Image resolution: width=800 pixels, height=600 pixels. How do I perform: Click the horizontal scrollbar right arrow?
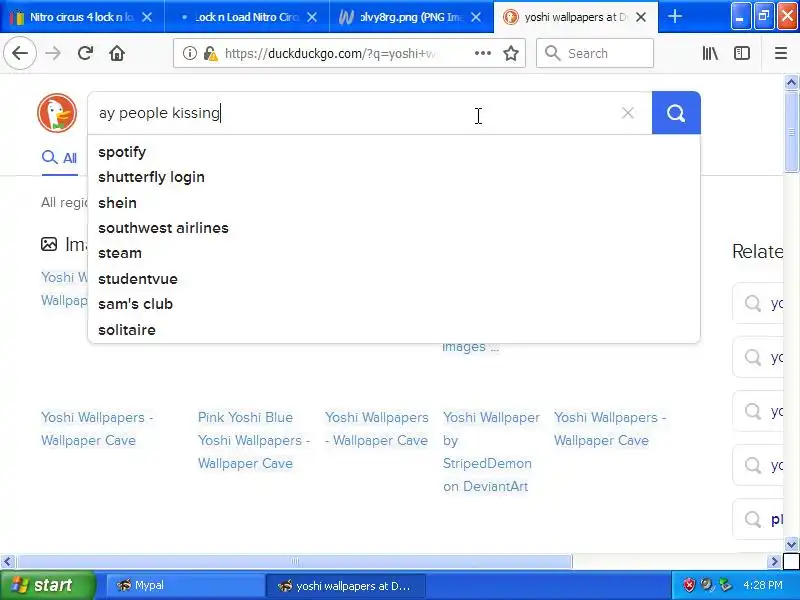(774, 561)
